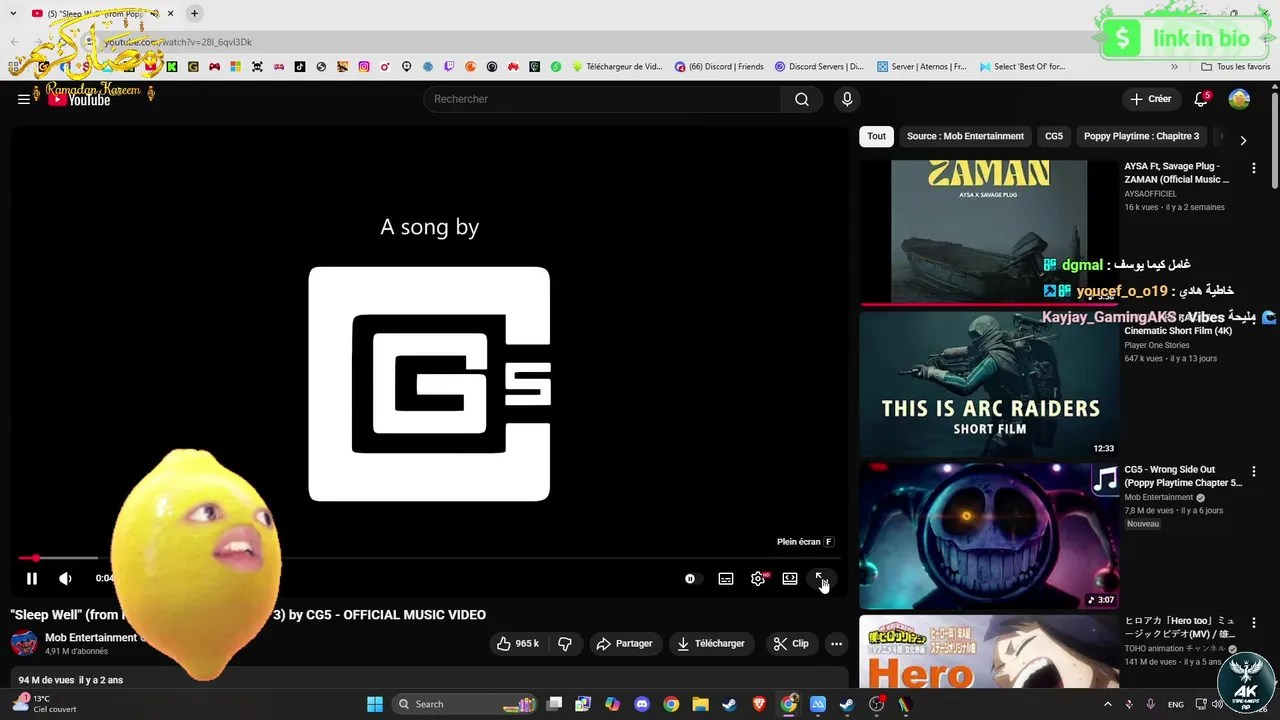
Task: Select the Source : Mob Entertainment chip
Action: tap(965, 136)
